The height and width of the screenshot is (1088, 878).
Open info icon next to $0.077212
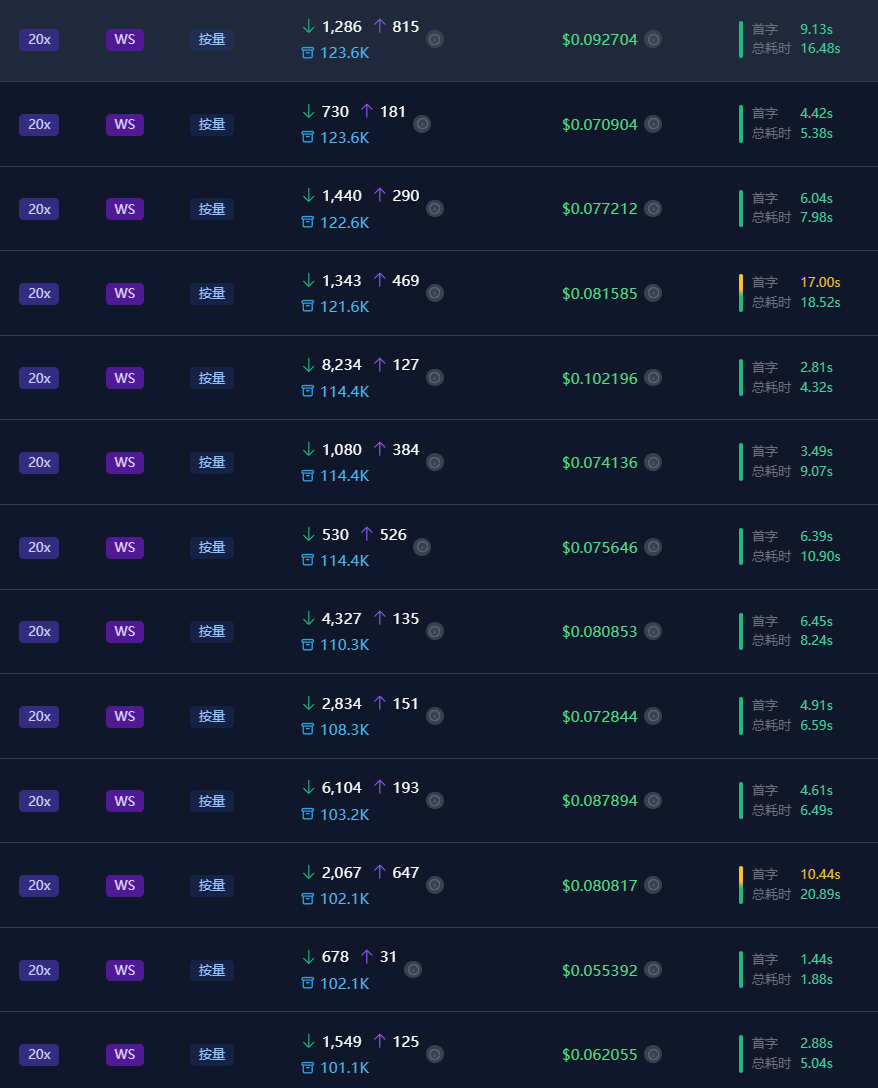pos(652,209)
